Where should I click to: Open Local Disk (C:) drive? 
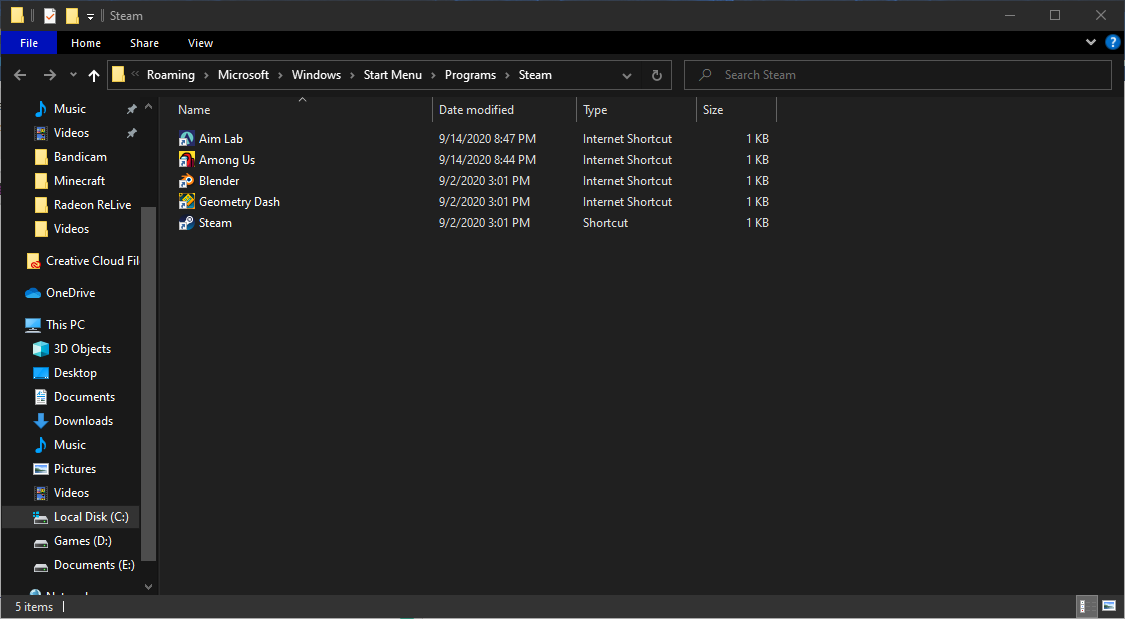[81, 517]
